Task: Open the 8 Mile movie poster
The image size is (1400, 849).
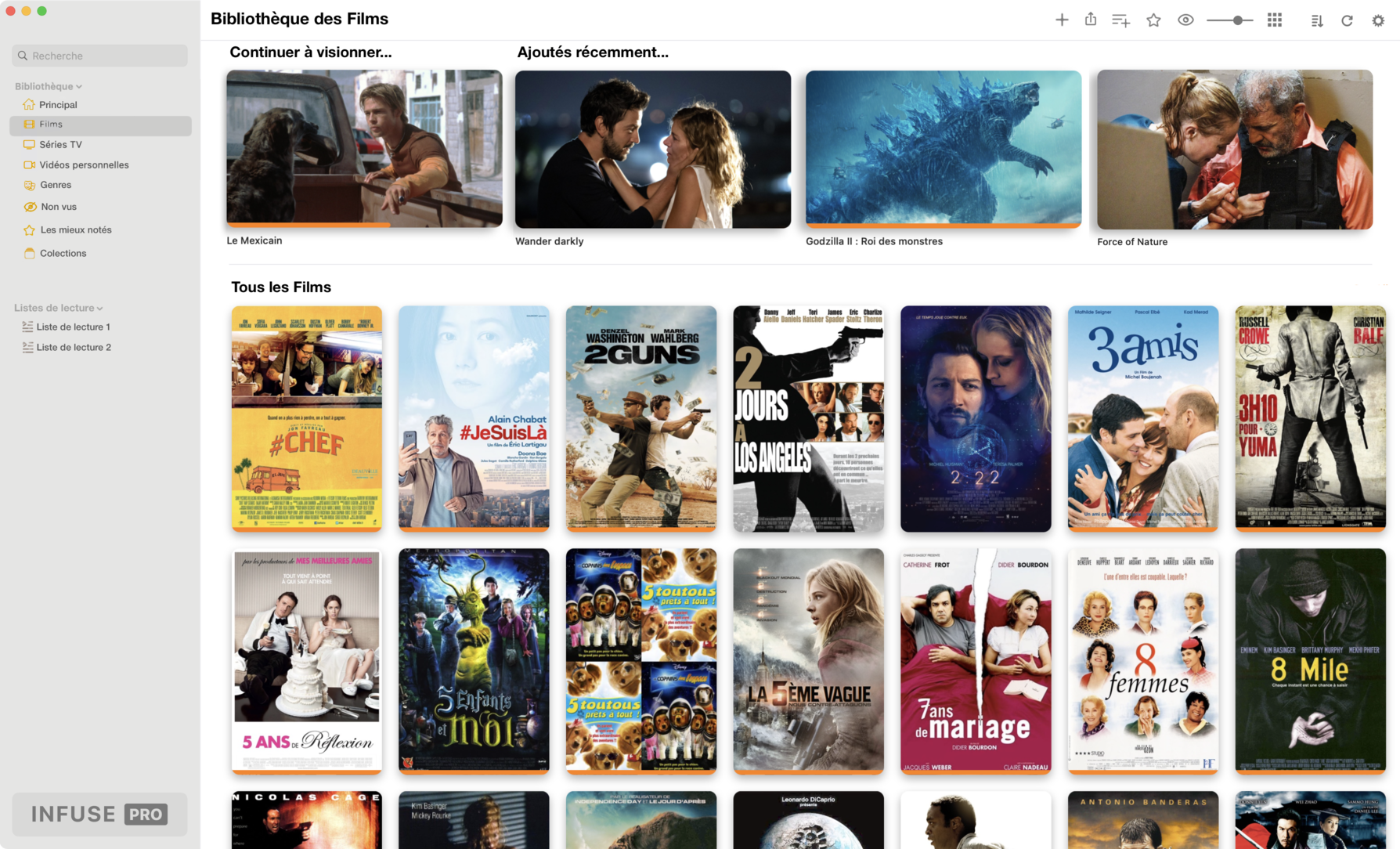Action: [x=1311, y=662]
